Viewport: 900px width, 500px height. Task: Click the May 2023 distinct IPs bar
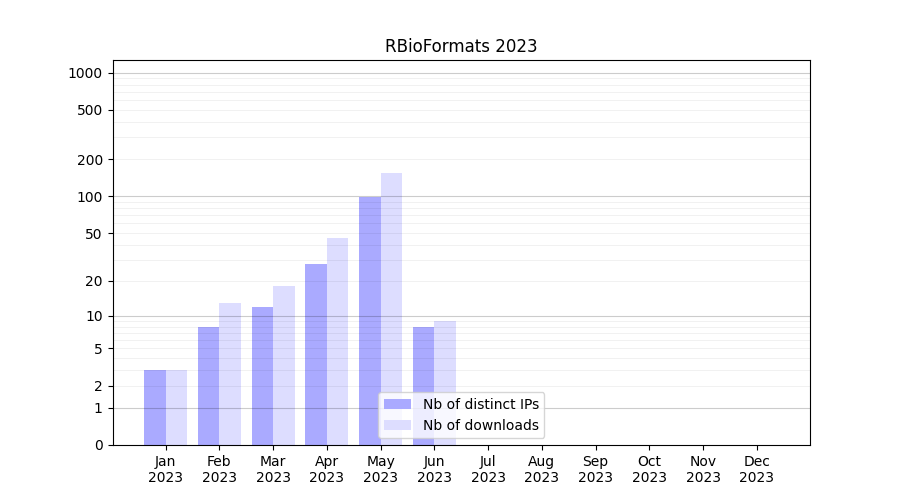[370, 320]
